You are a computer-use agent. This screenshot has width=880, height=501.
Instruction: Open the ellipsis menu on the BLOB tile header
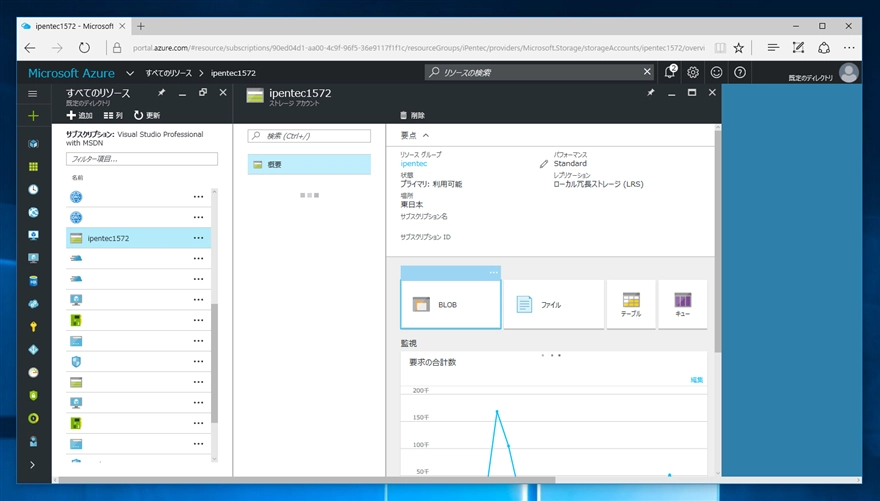point(493,272)
